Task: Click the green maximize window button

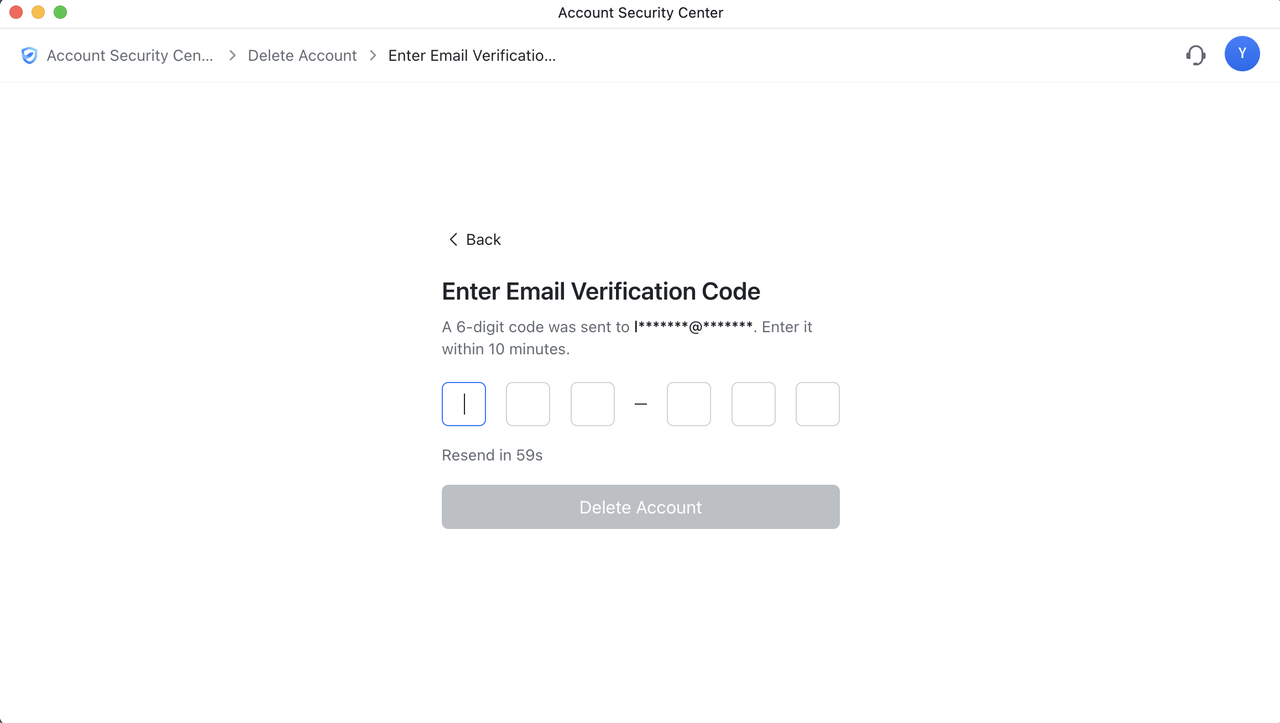Action: (60, 12)
